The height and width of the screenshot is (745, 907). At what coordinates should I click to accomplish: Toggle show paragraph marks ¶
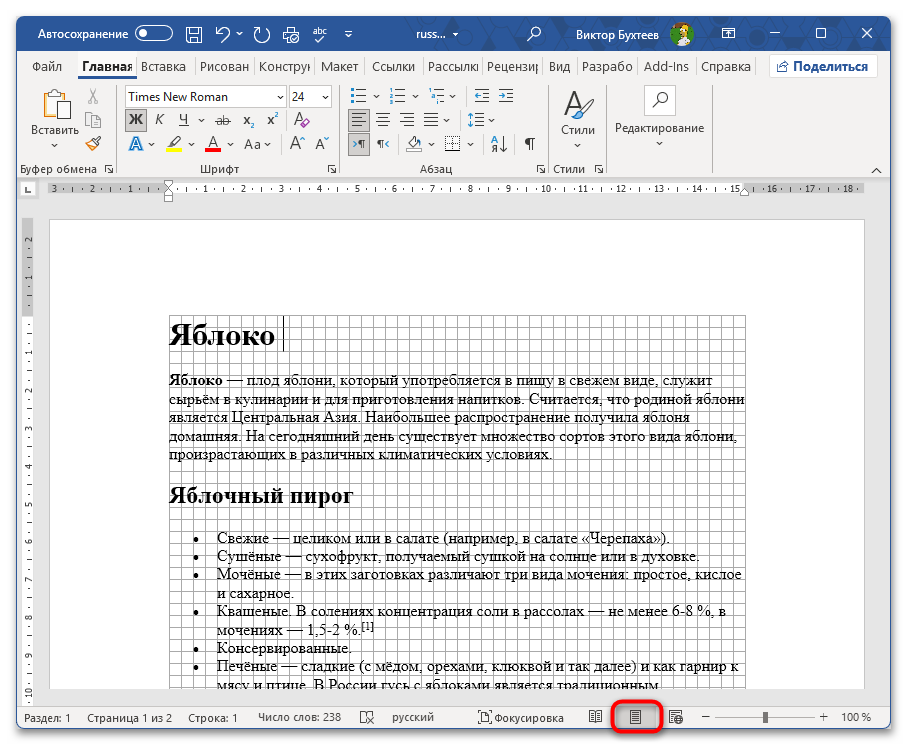[x=529, y=144]
